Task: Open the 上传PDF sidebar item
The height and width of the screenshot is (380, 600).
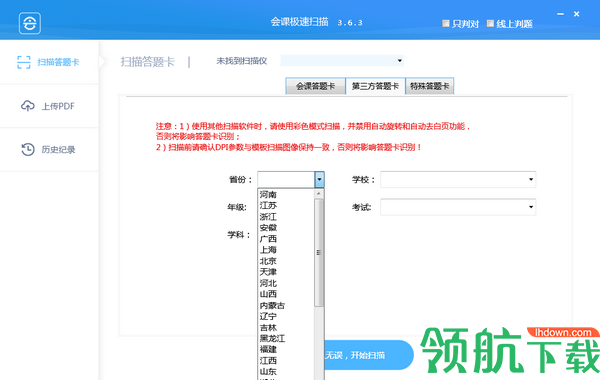Action: point(49,106)
